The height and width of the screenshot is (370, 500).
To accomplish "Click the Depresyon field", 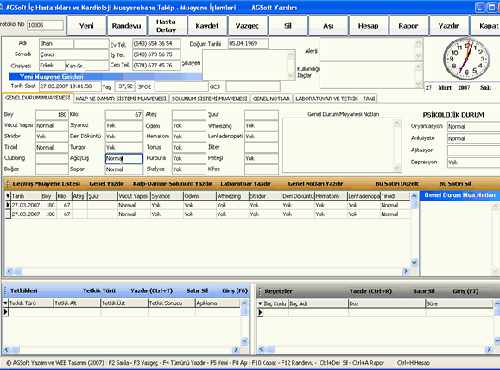I will (473, 162).
